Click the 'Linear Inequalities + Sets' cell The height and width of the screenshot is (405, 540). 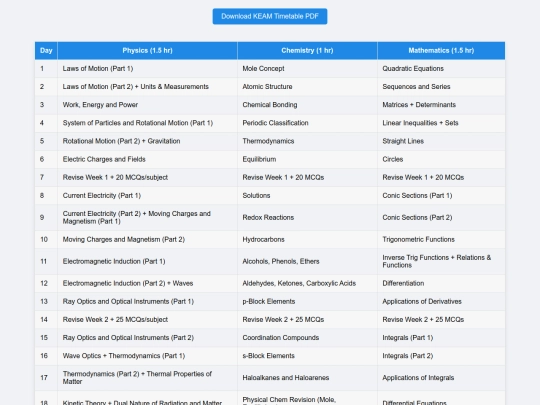click(x=441, y=123)
